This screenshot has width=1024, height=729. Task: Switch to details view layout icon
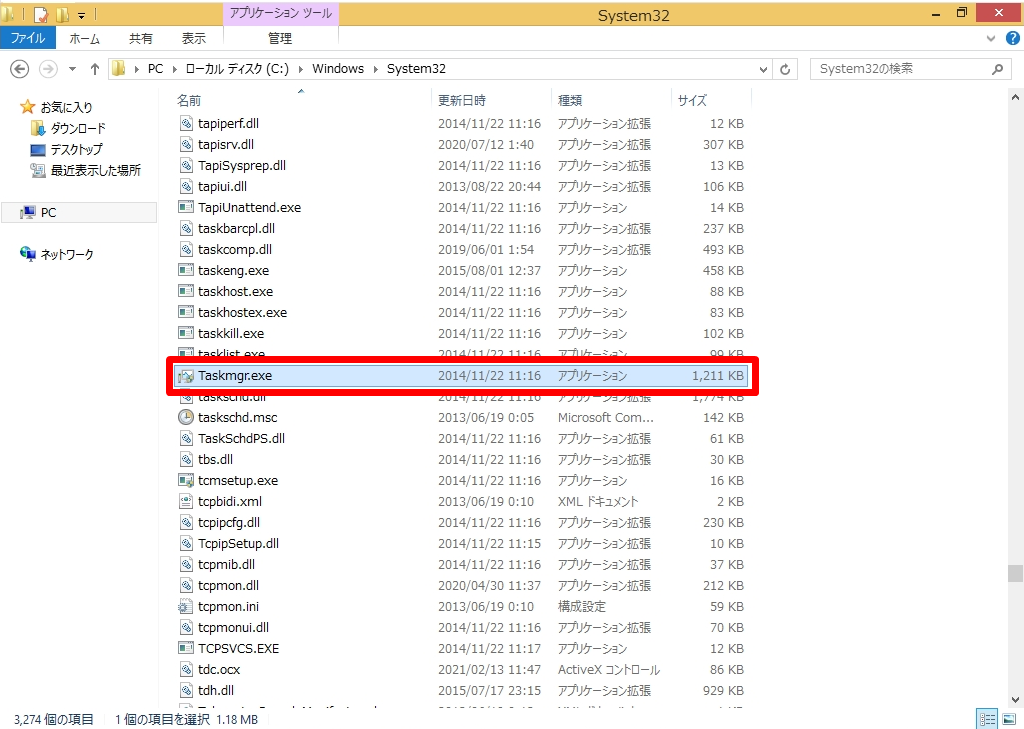tap(987, 719)
